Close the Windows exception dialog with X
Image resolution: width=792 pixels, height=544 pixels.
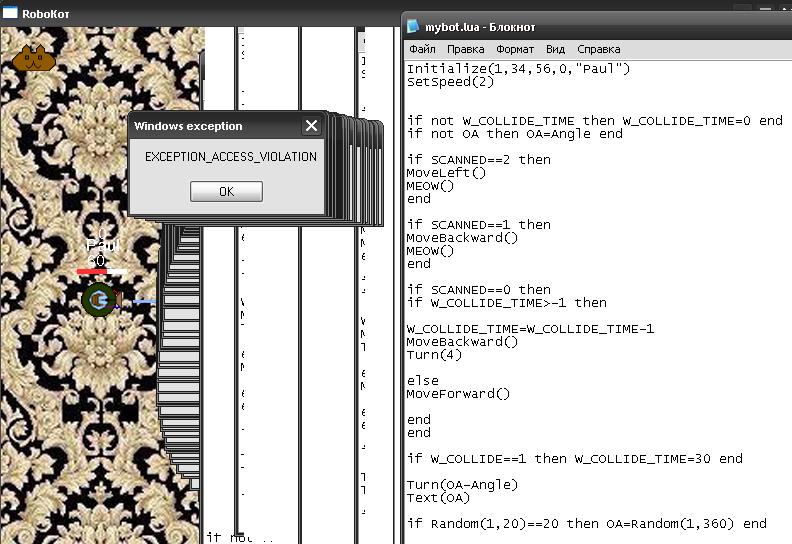point(311,126)
